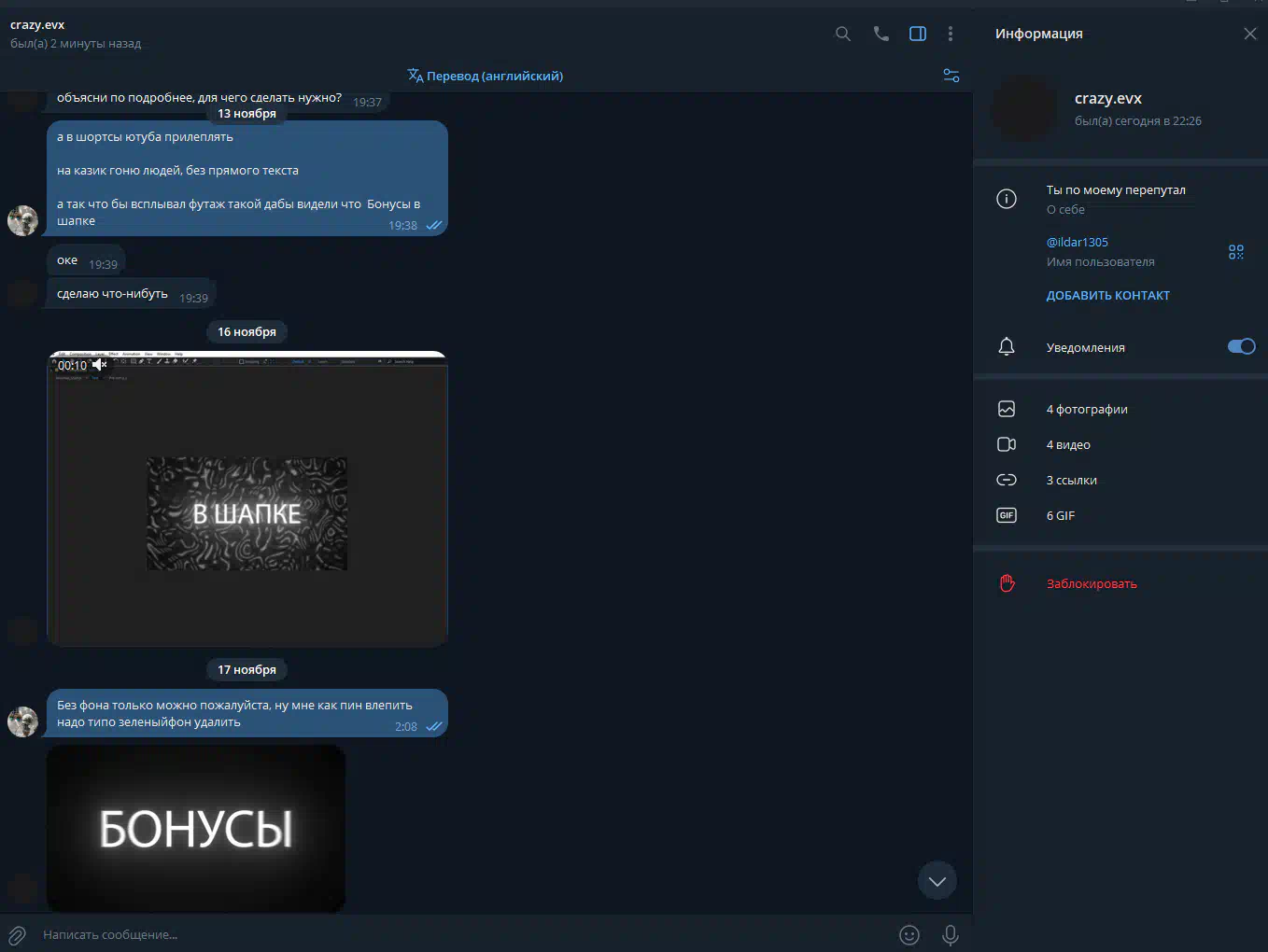Click the О себе info icon
This screenshot has width=1268, height=952.
click(x=1007, y=199)
